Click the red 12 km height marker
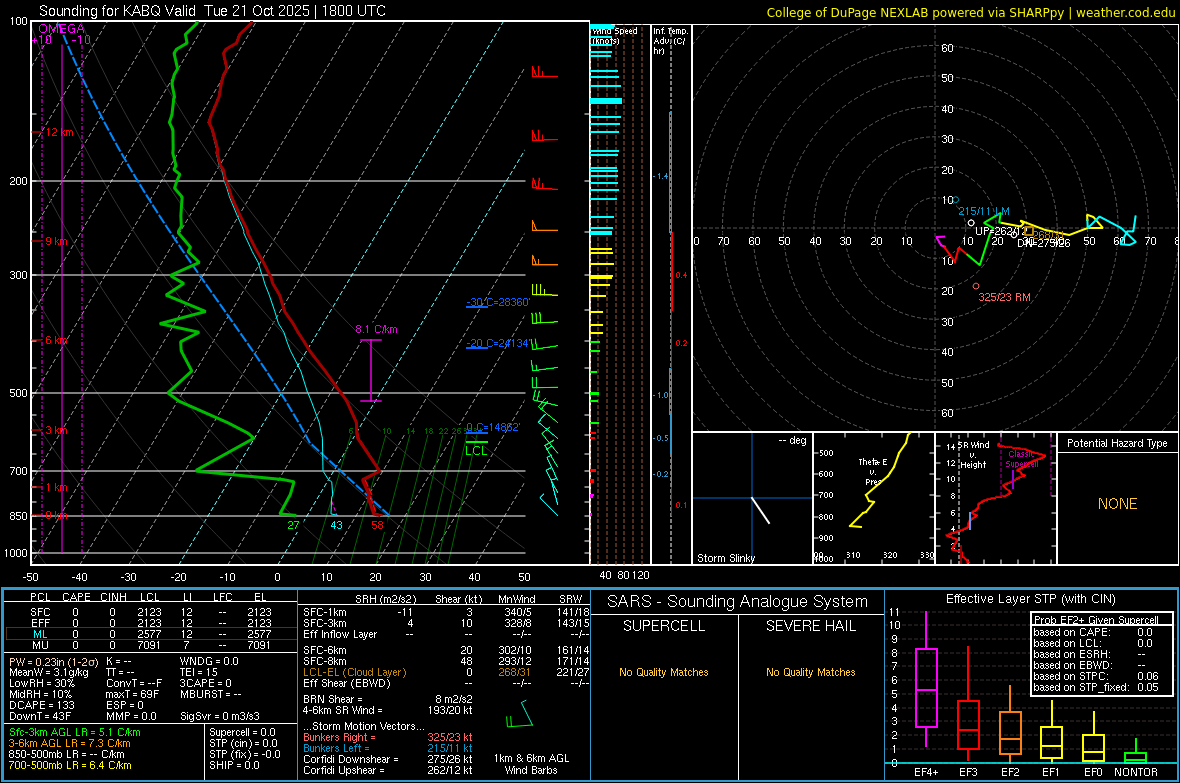This screenshot has height=783, width=1180. click(57, 133)
